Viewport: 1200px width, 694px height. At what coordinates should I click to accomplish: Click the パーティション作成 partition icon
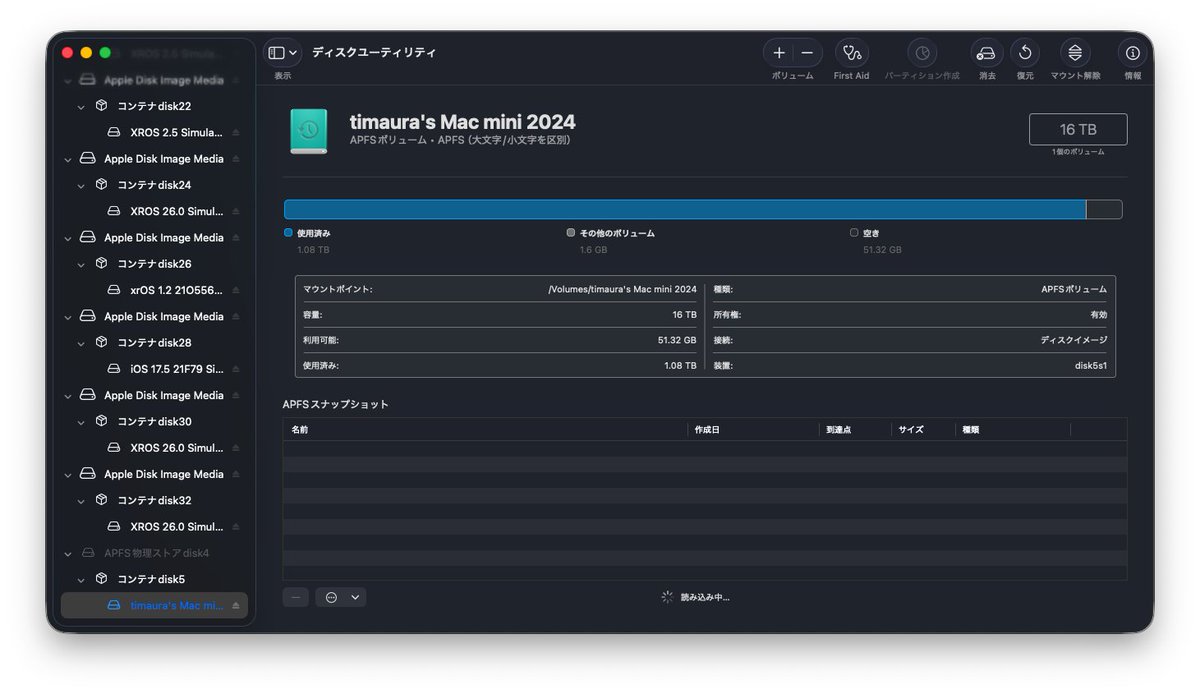[922, 53]
